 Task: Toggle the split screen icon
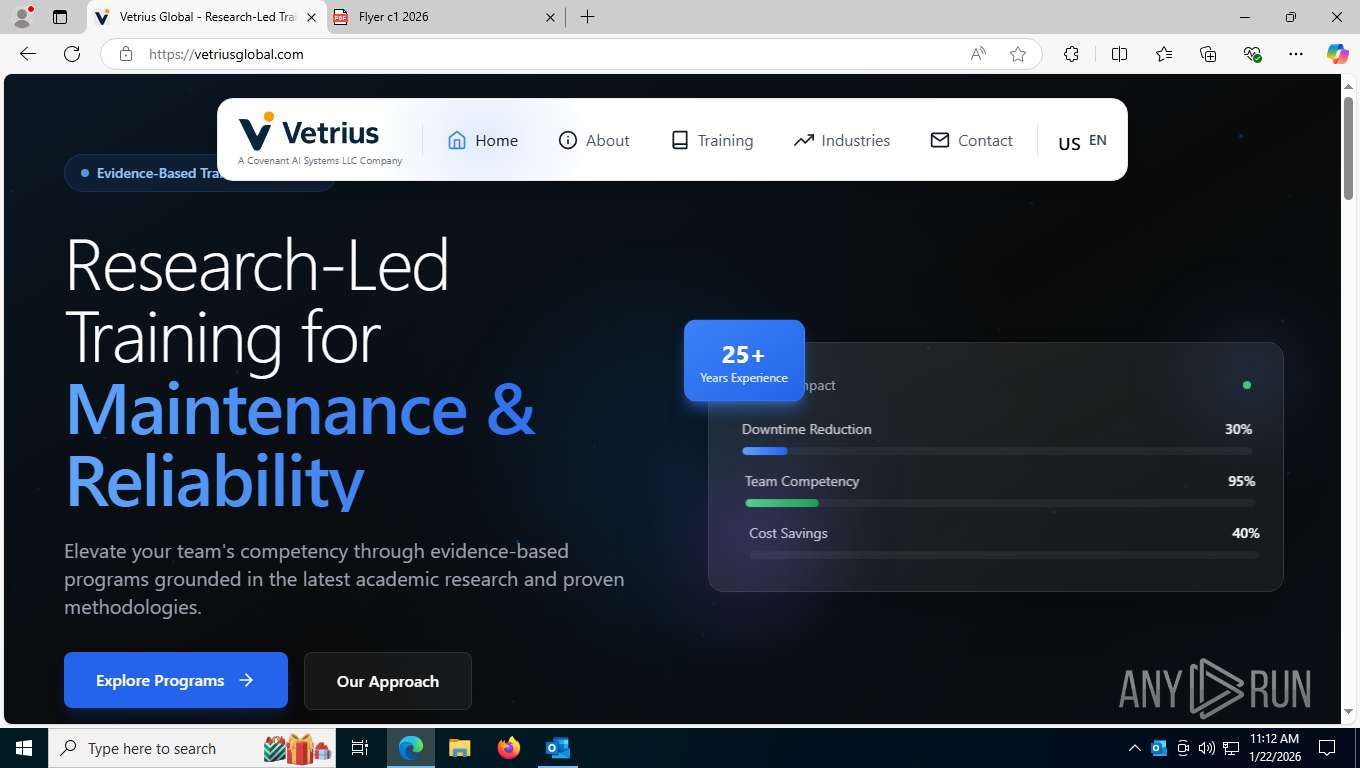pos(1119,54)
